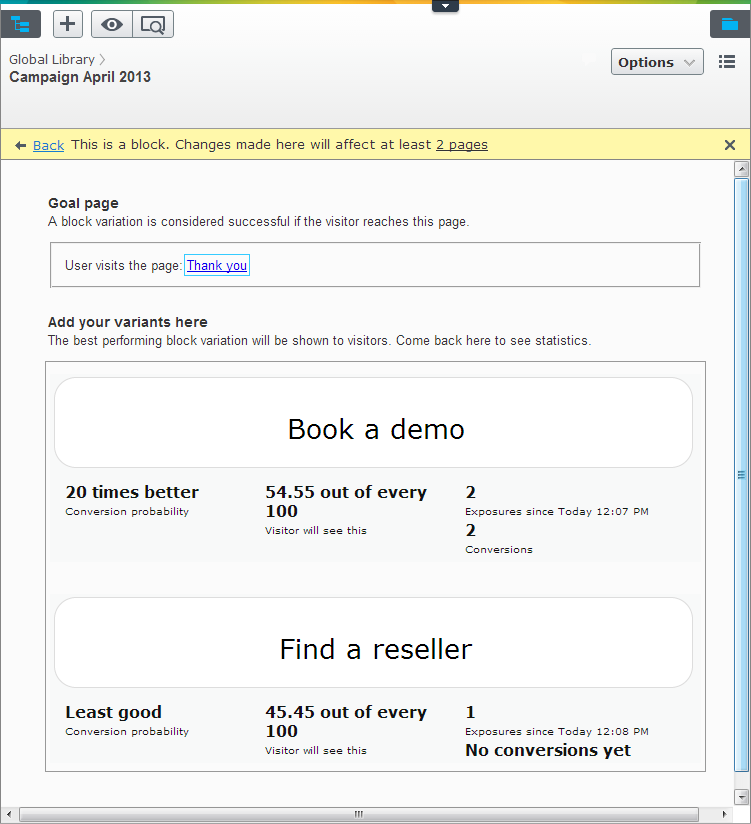
Task: Click the vertical scrollbar down arrow
Action: [741, 797]
